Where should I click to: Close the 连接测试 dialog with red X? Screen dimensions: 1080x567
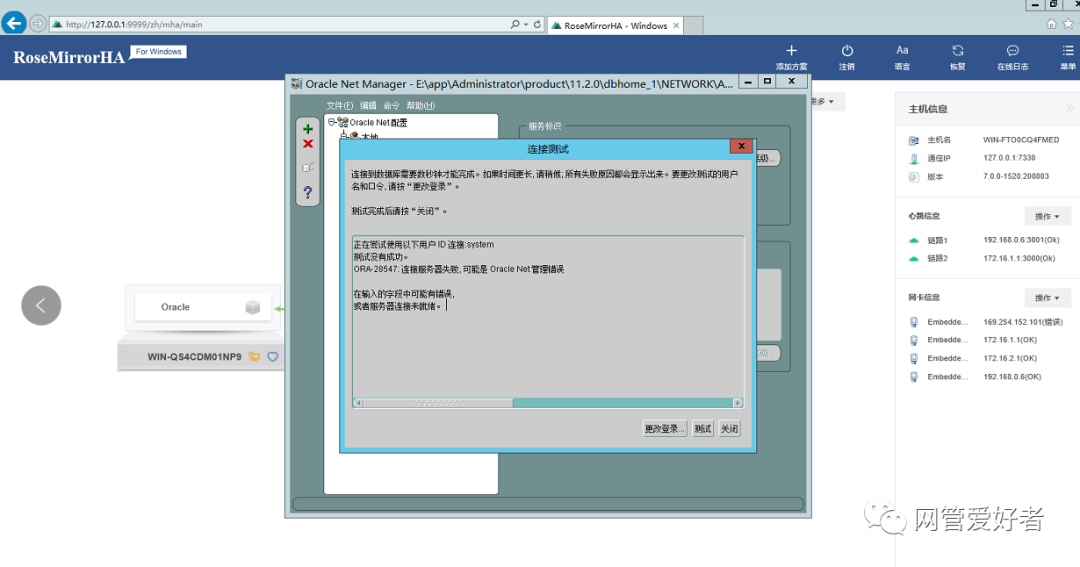click(741, 146)
